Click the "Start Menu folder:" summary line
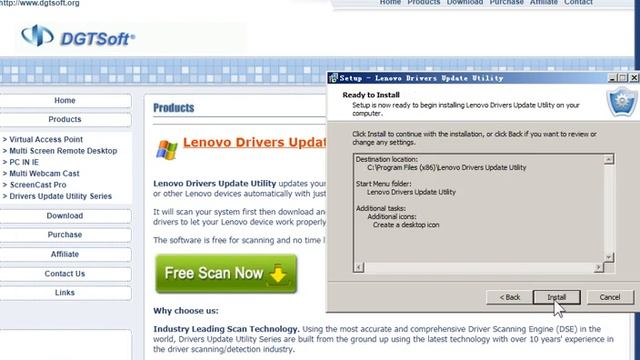 pyautogui.click(x=383, y=184)
